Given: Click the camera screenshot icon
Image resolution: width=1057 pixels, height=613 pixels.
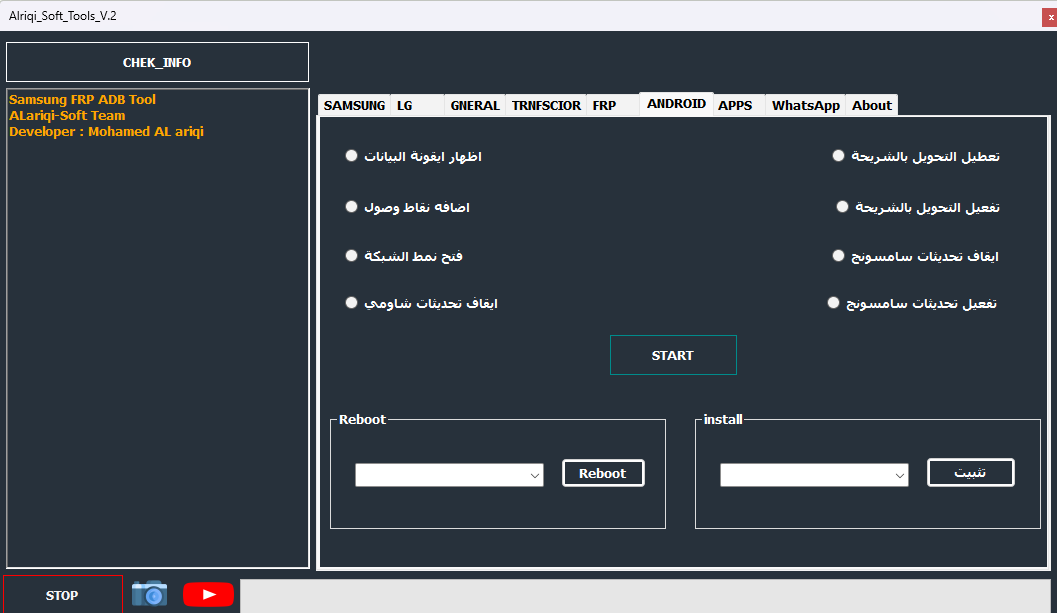Looking at the screenshot, I should pos(148,594).
